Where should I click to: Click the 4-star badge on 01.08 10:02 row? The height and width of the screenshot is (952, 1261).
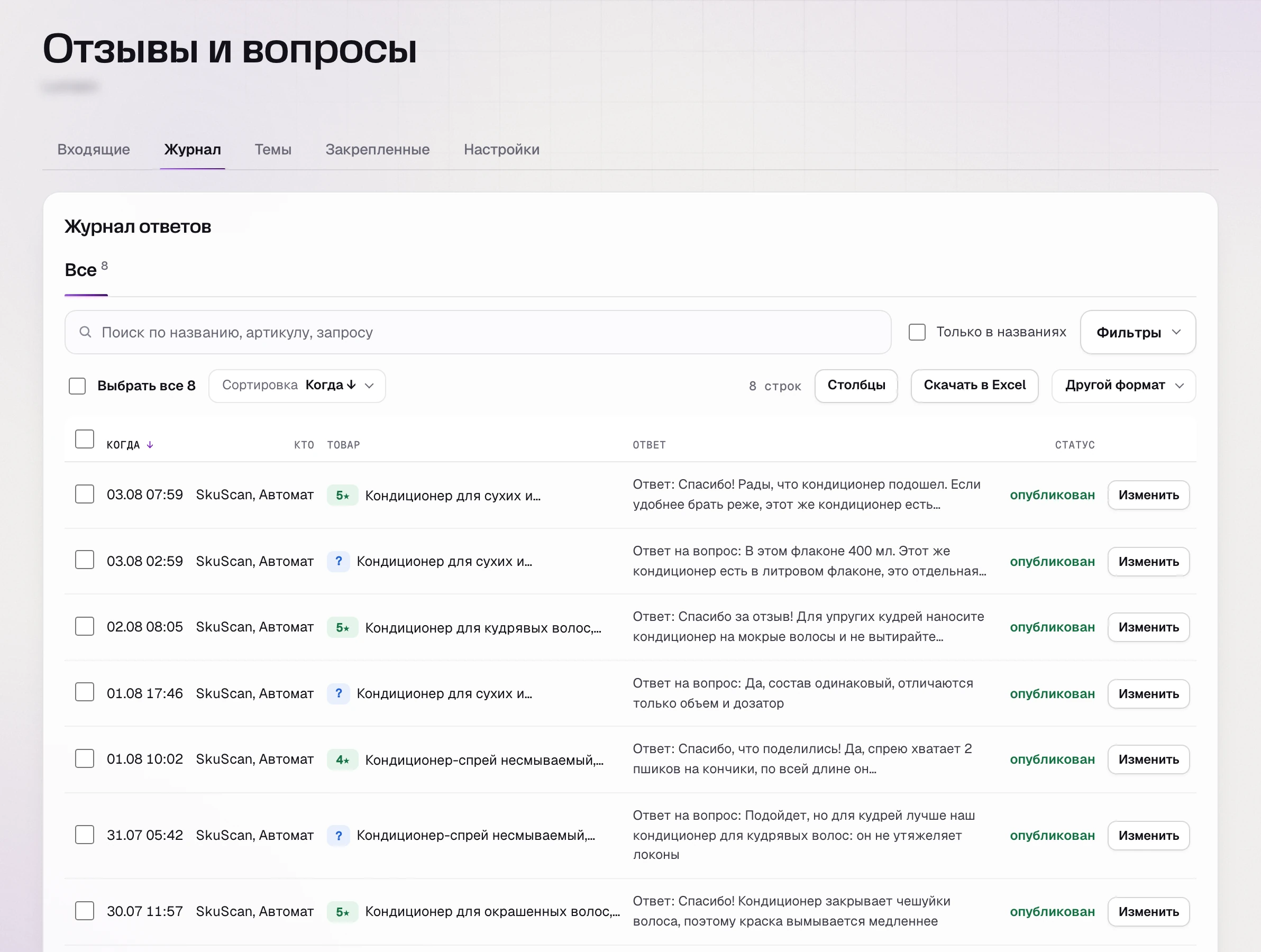[x=342, y=759]
